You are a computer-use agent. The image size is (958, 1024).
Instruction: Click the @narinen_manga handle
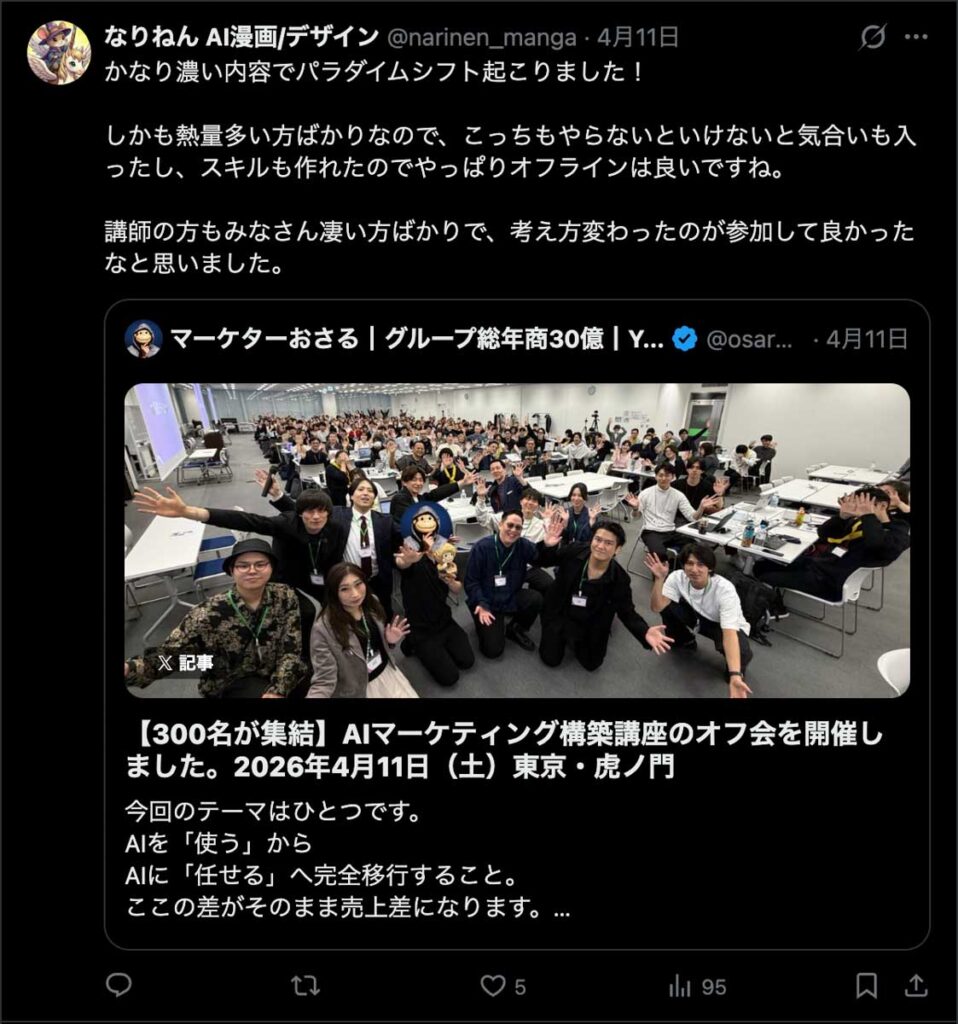pyautogui.click(x=482, y=38)
